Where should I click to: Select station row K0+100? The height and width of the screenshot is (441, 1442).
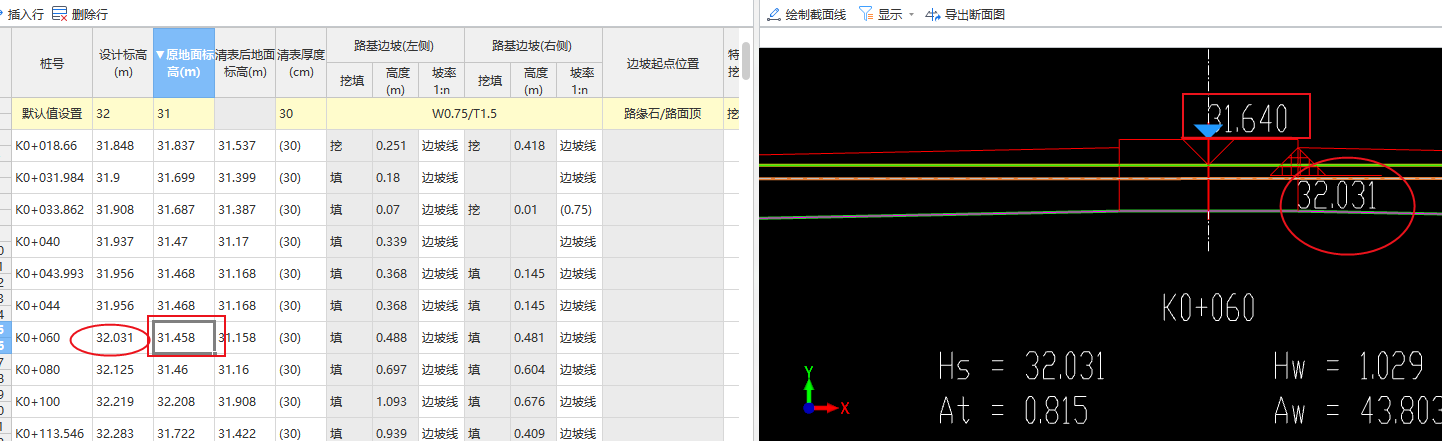52,402
